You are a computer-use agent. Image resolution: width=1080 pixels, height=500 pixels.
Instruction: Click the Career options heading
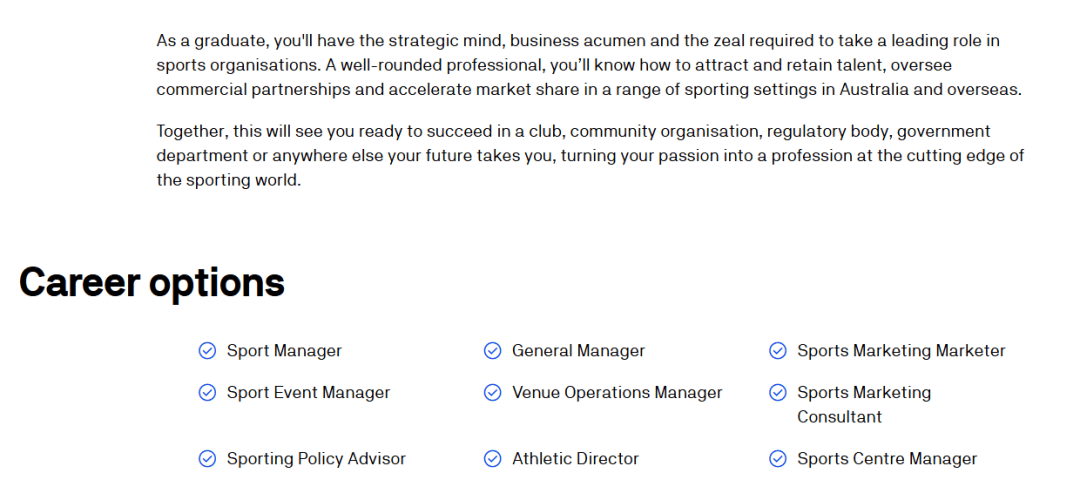152,283
